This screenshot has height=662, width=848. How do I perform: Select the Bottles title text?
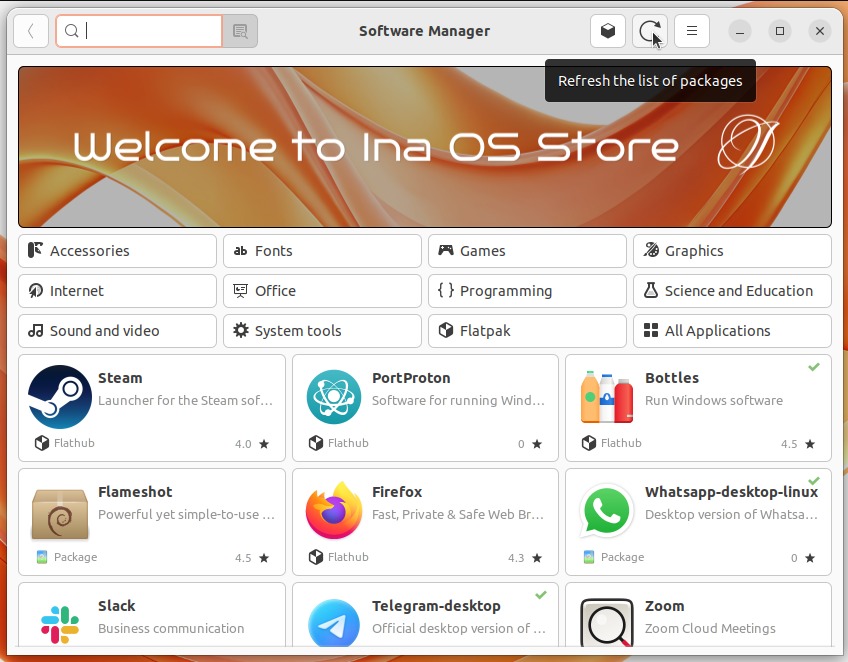tap(672, 378)
